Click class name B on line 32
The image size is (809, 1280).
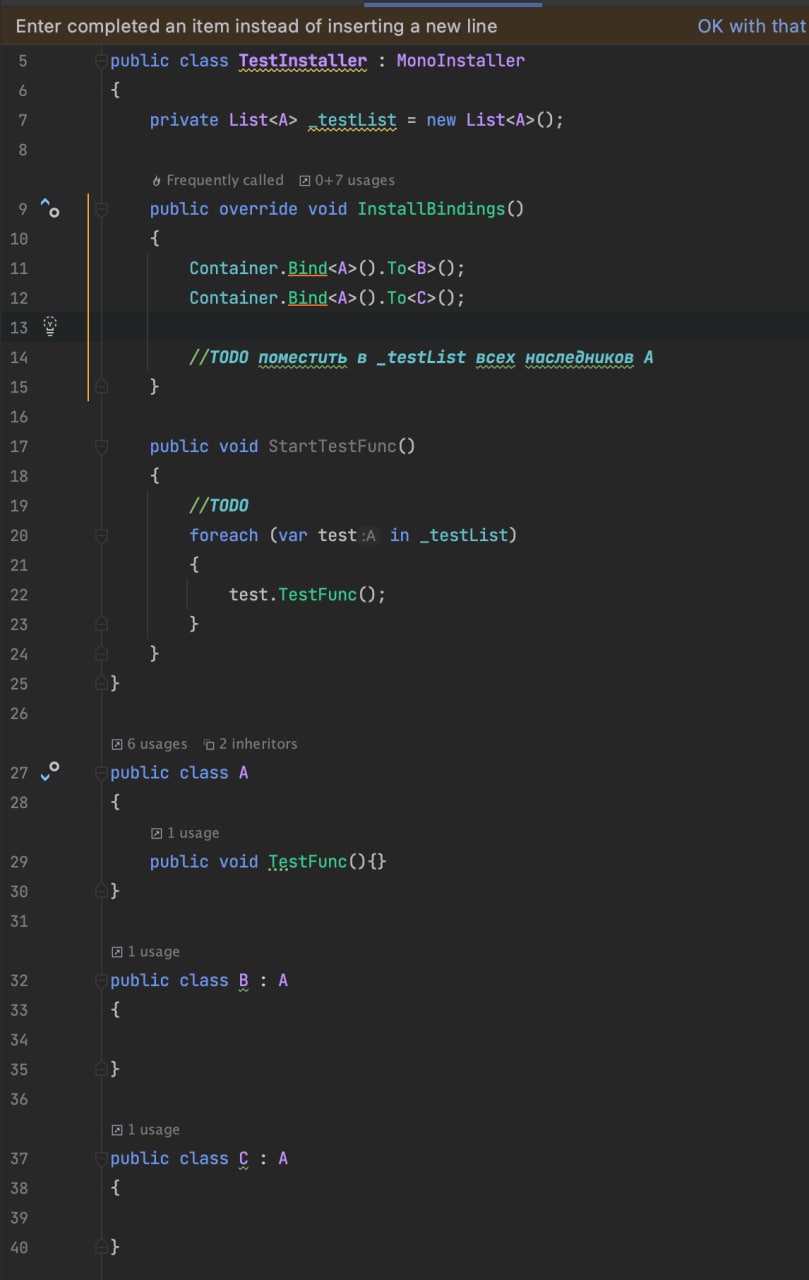click(x=243, y=981)
